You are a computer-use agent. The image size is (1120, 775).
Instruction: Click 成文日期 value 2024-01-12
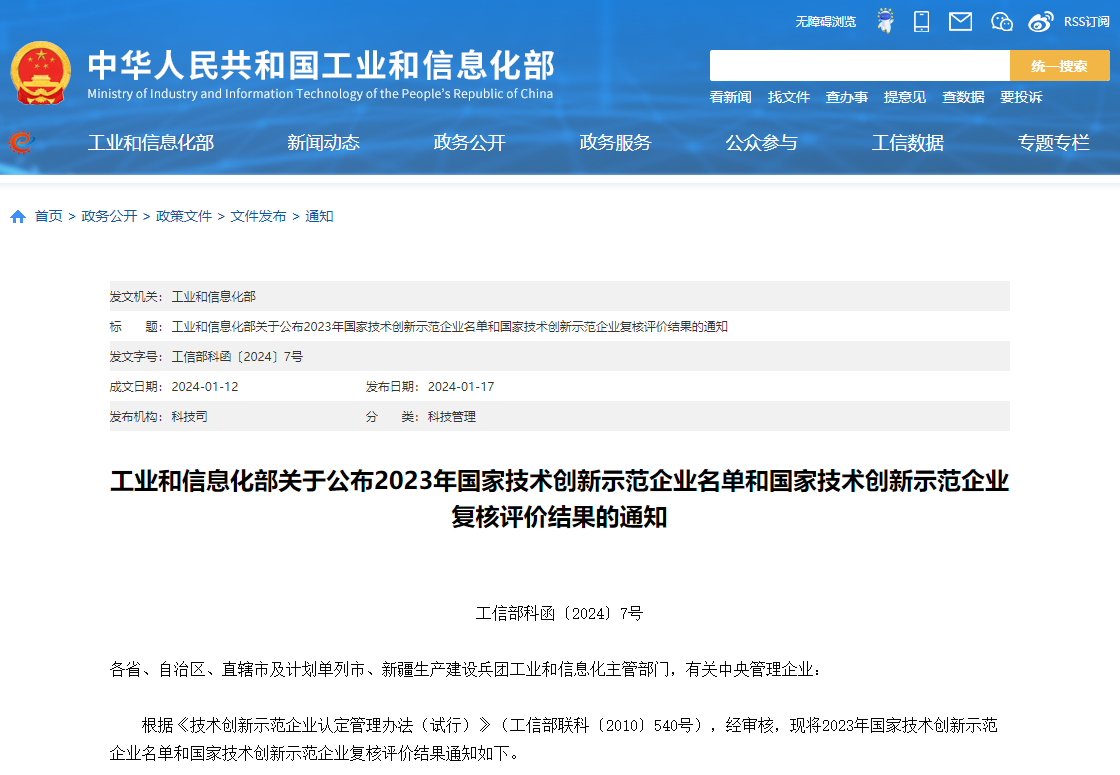pyautogui.click(x=205, y=386)
